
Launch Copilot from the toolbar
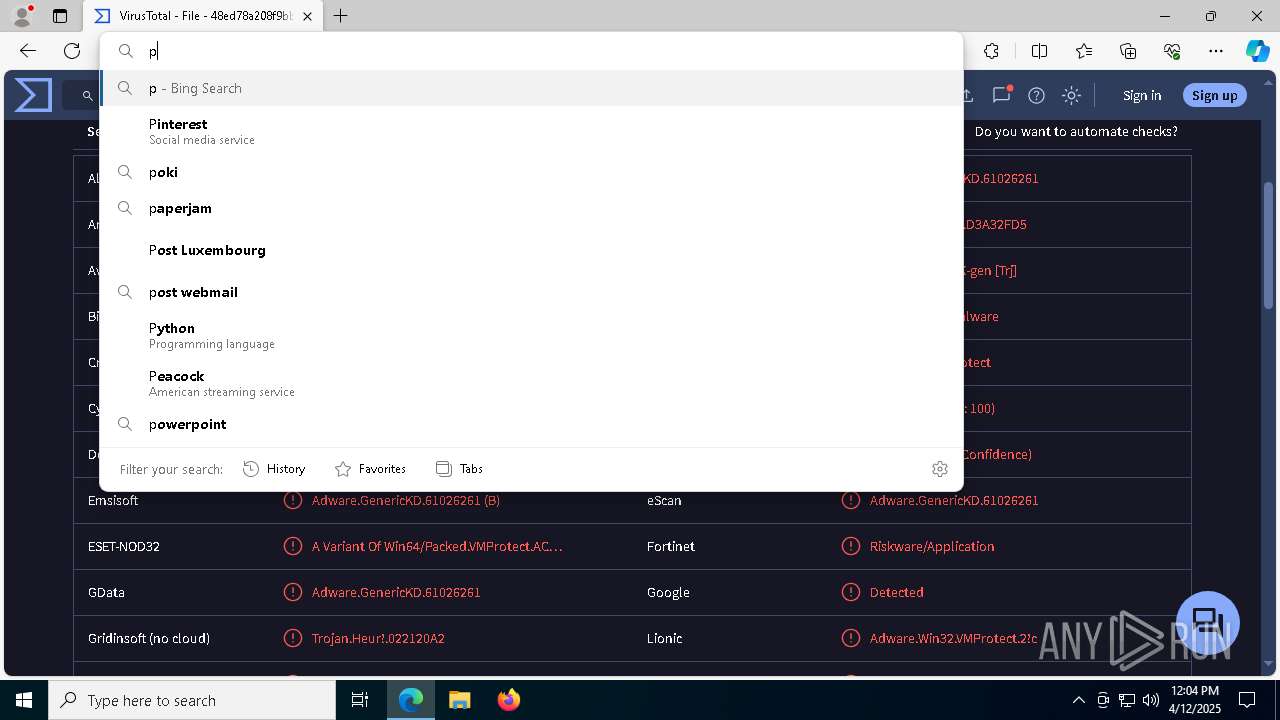point(1257,51)
